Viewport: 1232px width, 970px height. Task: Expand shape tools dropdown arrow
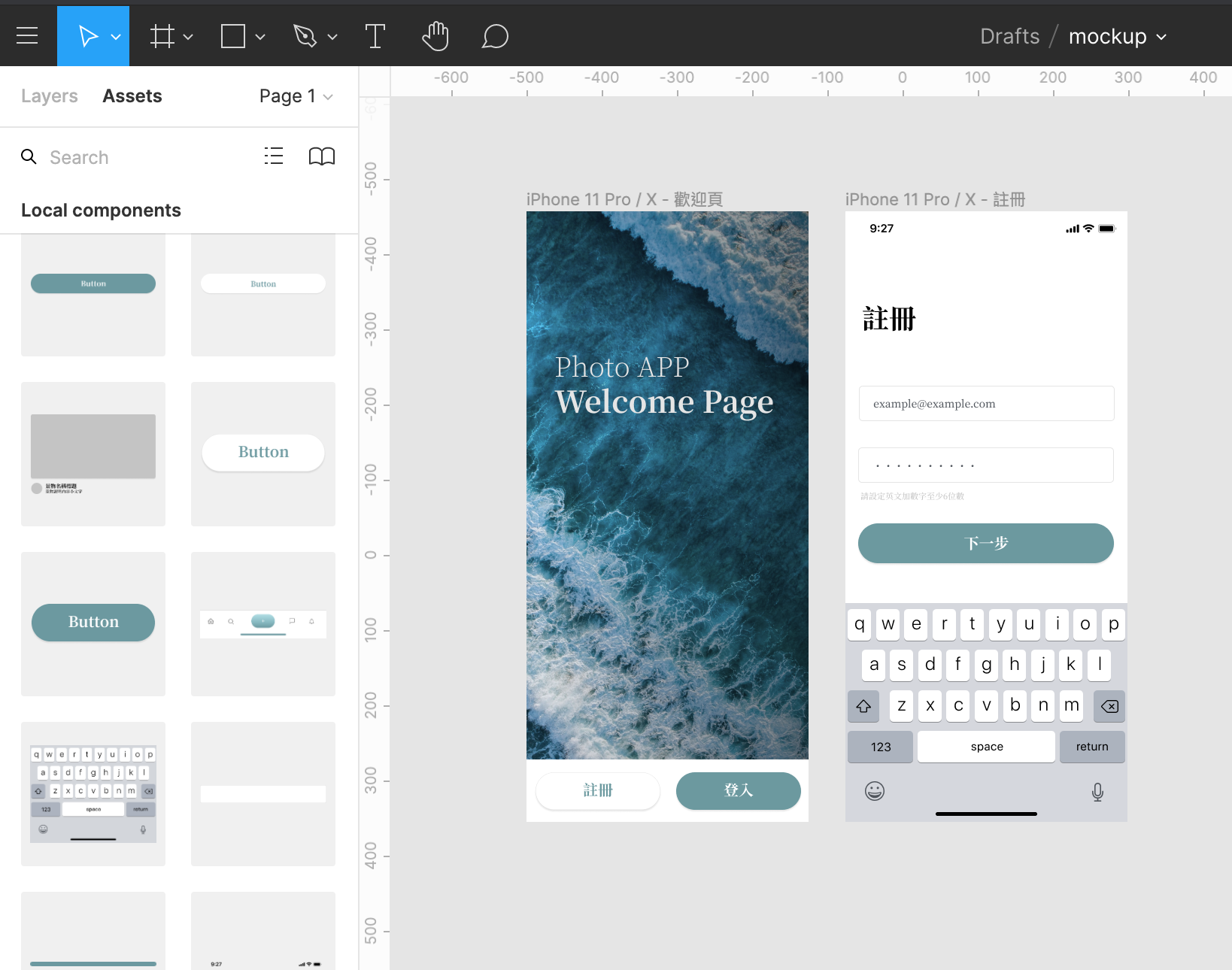[260, 37]
